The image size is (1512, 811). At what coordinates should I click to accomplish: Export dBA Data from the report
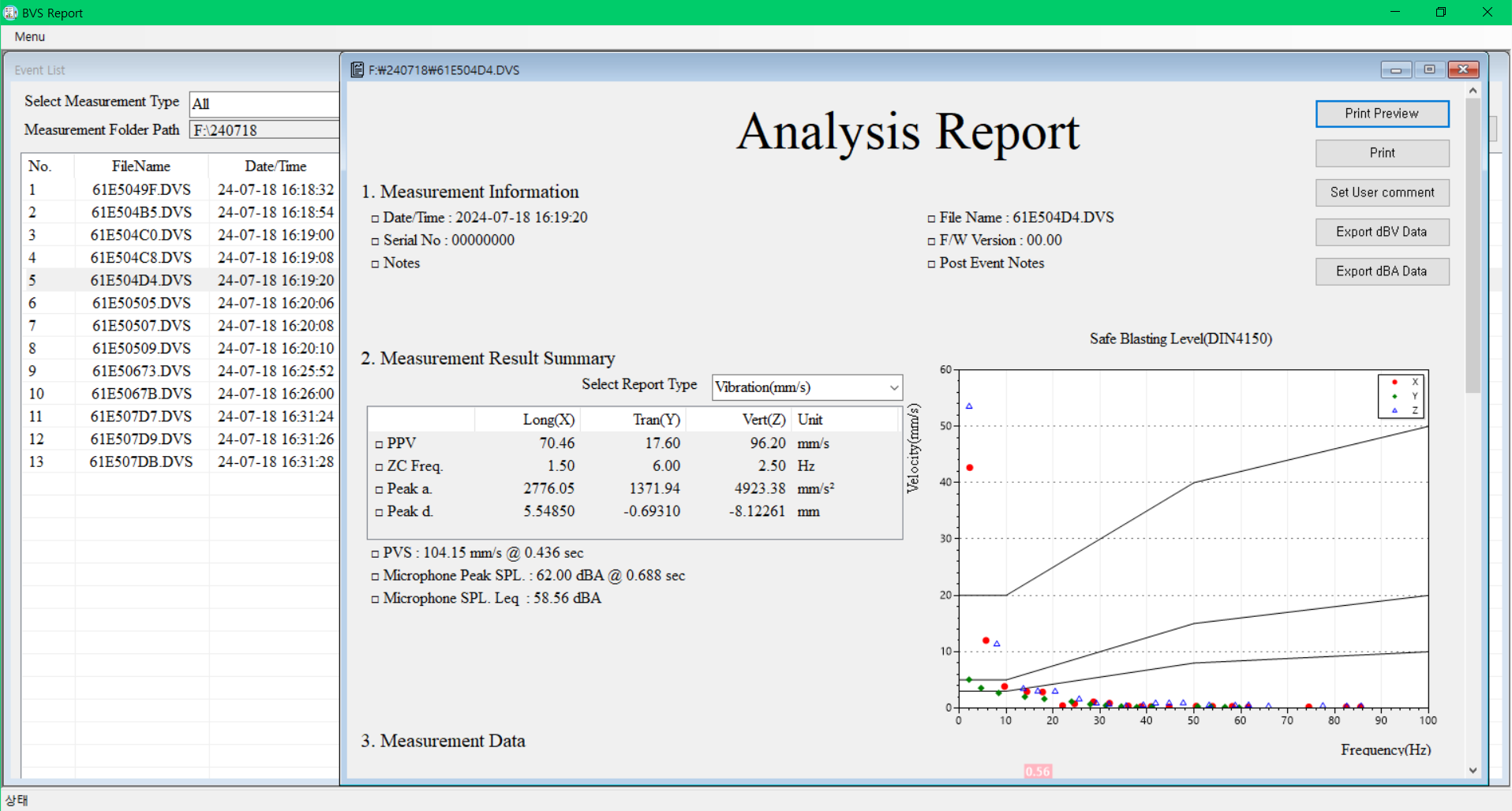[x=1382, y=271]
